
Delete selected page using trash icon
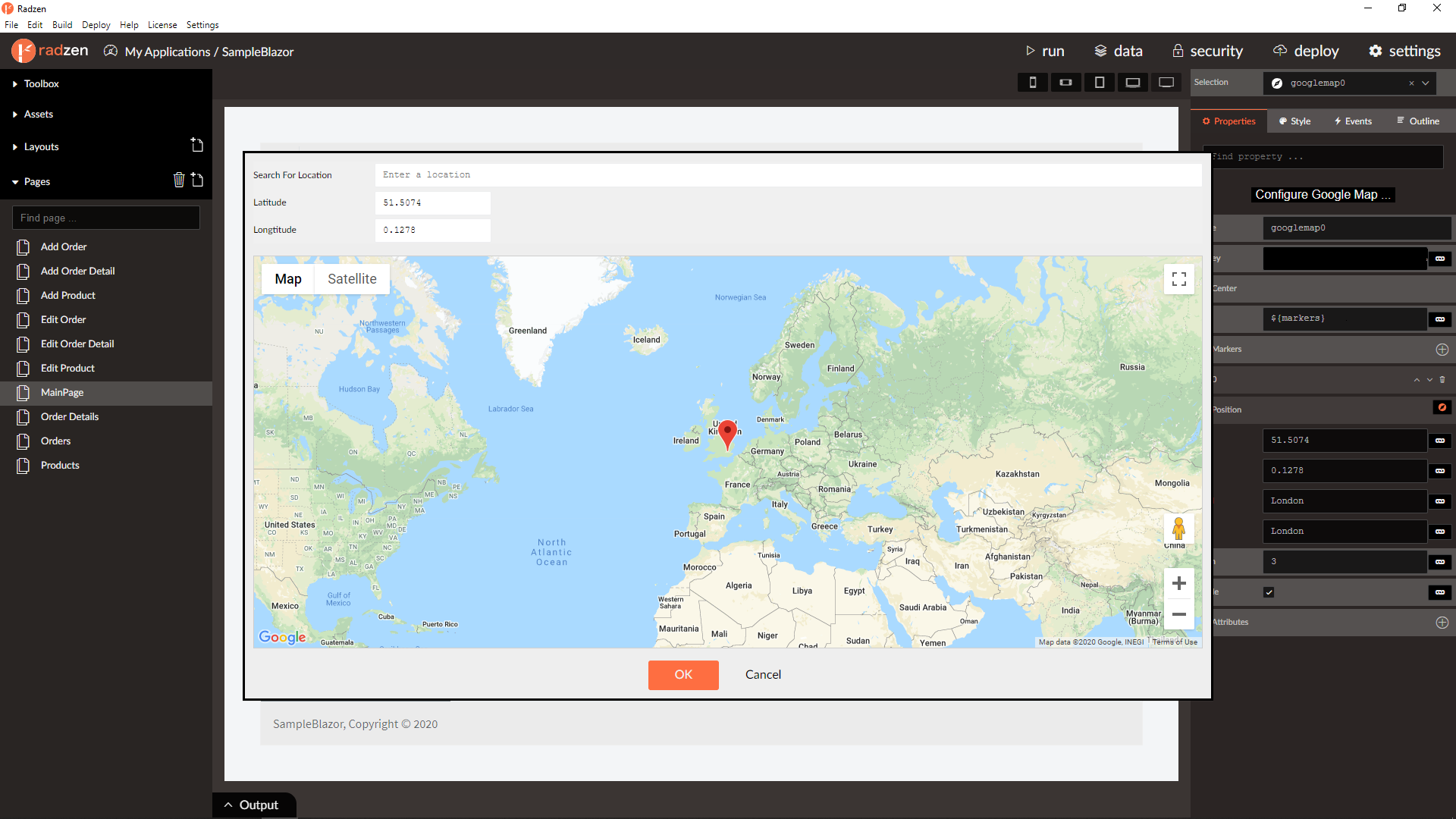tap(179, 180)
